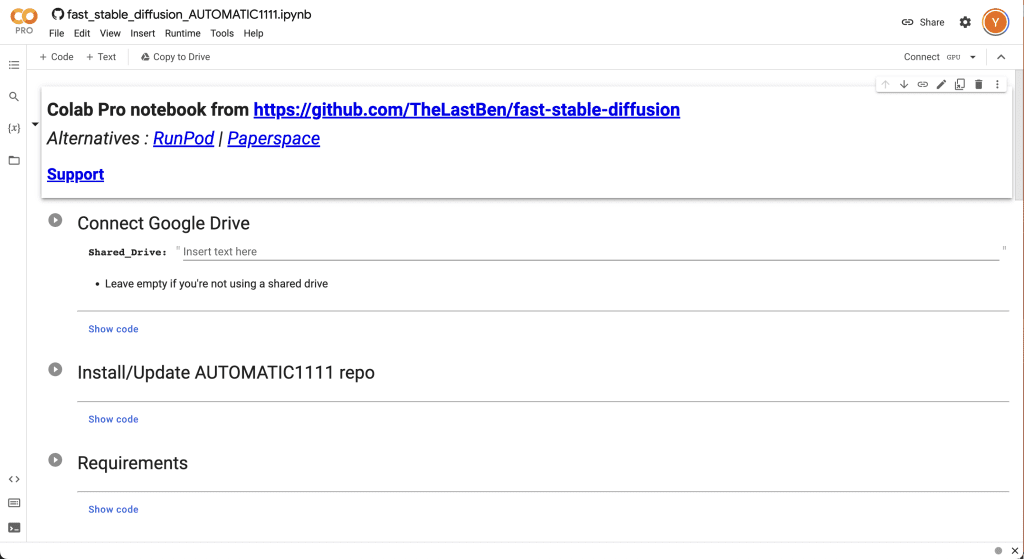1024x559 pixels.
Task: Click the search icon in left sidebar
Action: pyautogui.click(x=14, y=97)
